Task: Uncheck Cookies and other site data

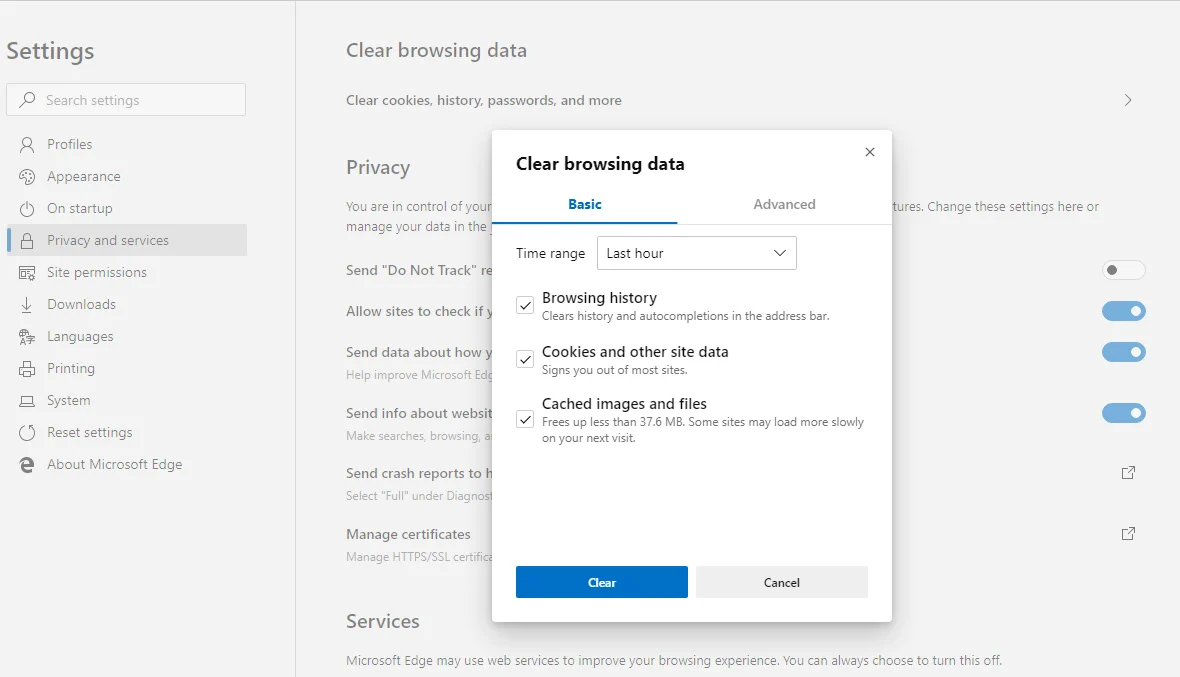Action: (x=525, y=359)
